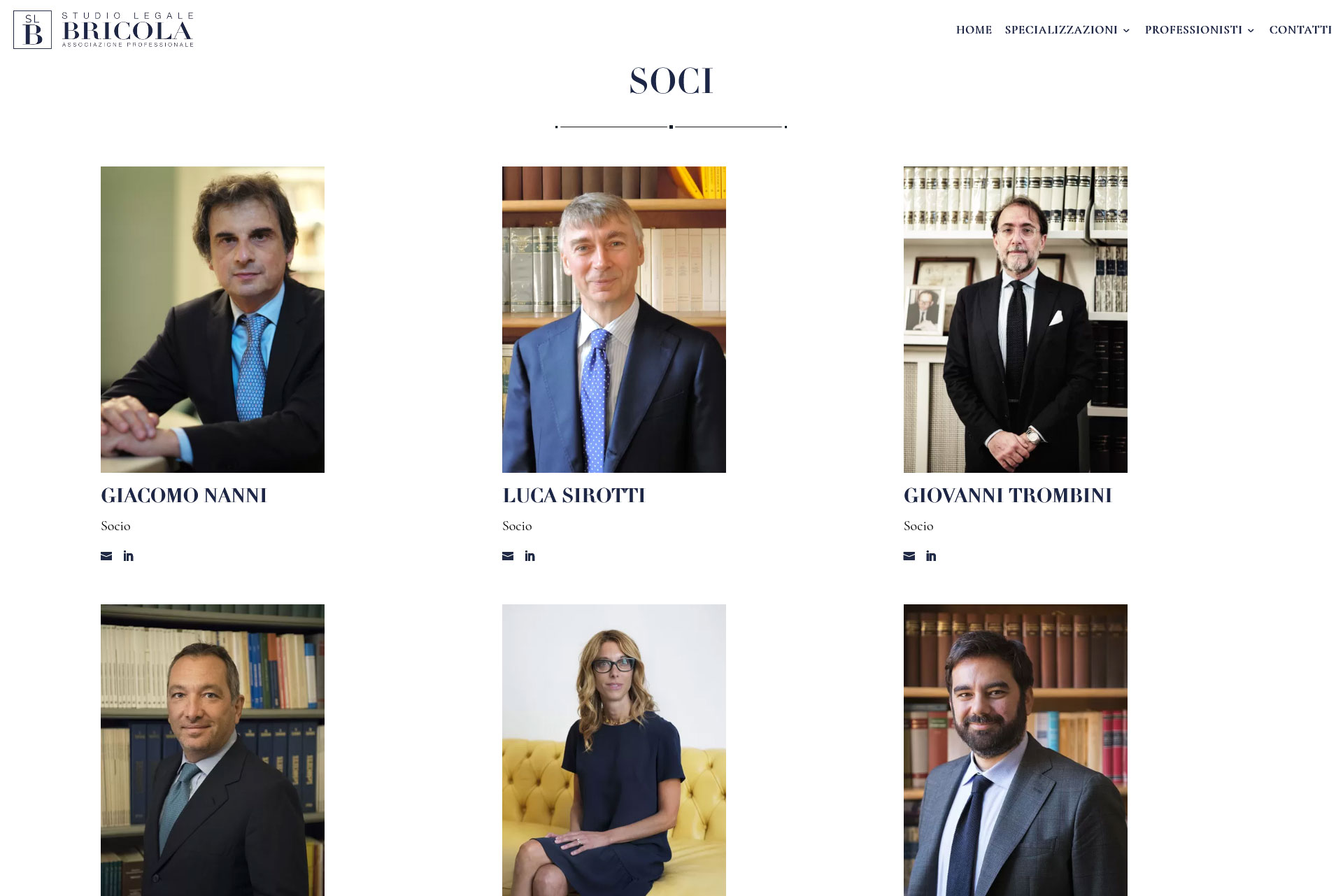1343x896 pixels.
Task: Open Luca Sirotti's LinkedIn icon
Action: point(530,556)
